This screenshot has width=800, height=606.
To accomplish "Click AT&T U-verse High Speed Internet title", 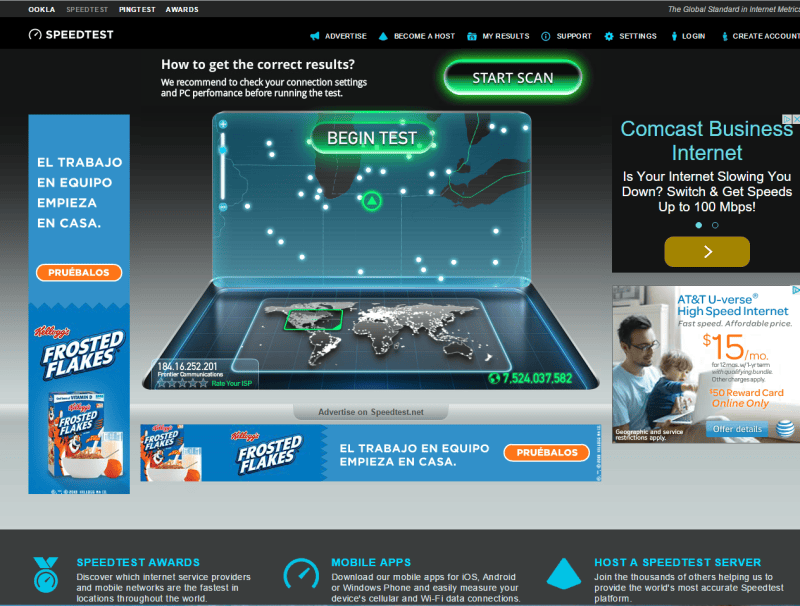I will click(733, 305).
